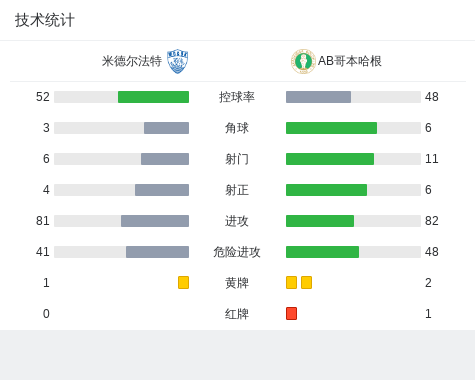Click the green 角球 bar showing 6

click(331, 128)
